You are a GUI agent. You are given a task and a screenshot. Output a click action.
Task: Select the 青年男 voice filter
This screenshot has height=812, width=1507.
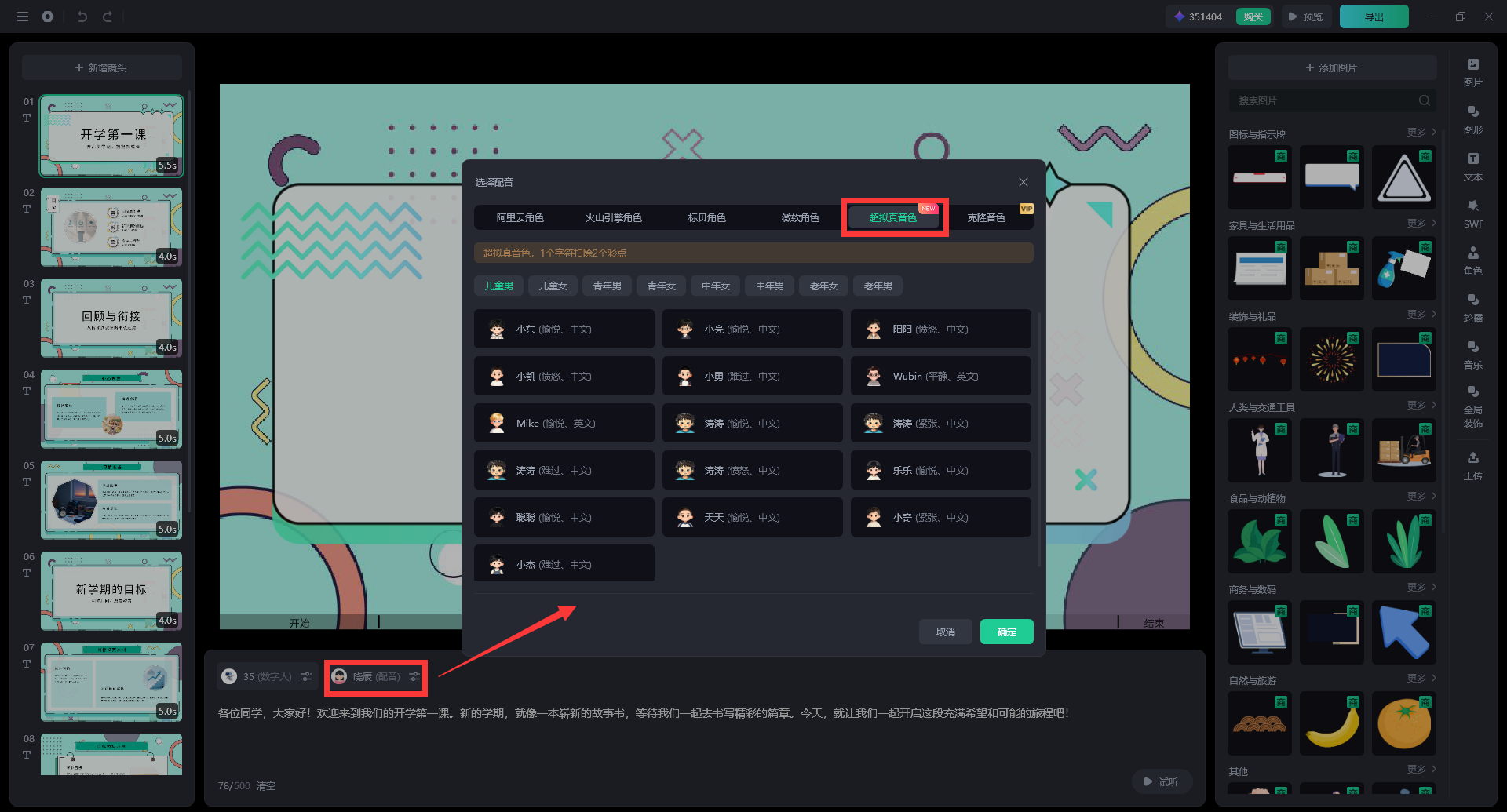click(607, 286)
